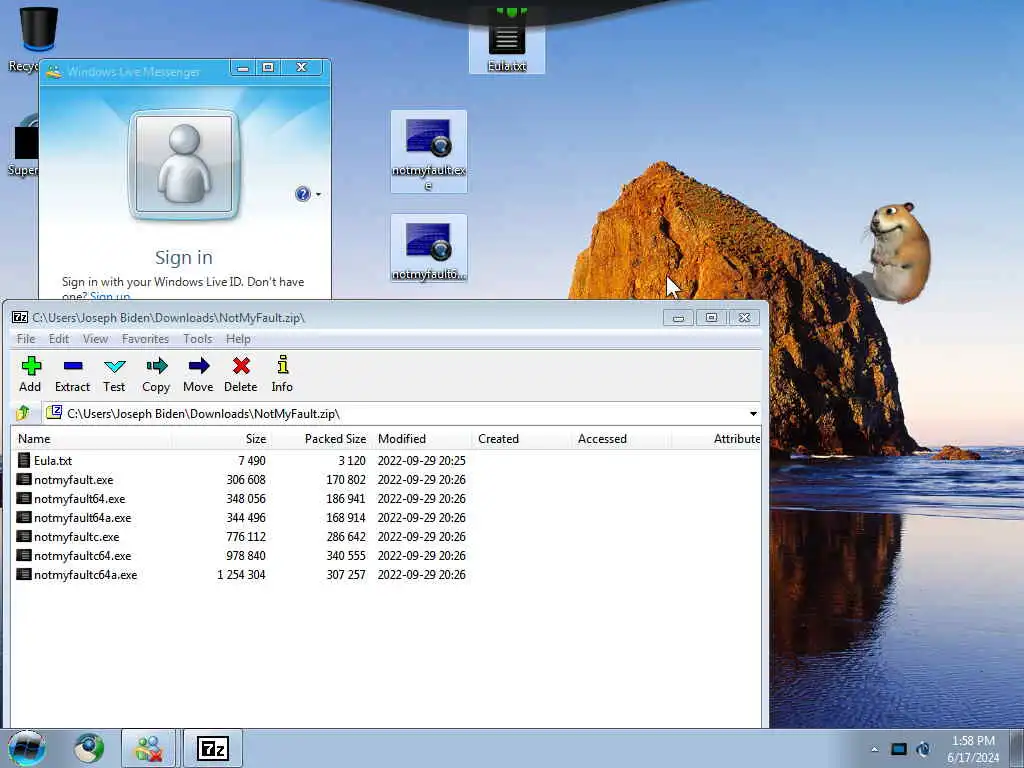
Task: Sort by the Attributes column header
Action: click(716, 439)
